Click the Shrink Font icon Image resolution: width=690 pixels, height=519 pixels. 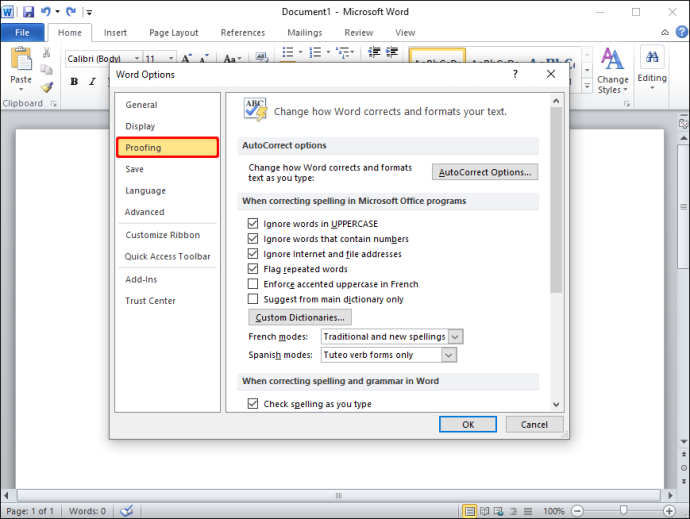[204, 58]
